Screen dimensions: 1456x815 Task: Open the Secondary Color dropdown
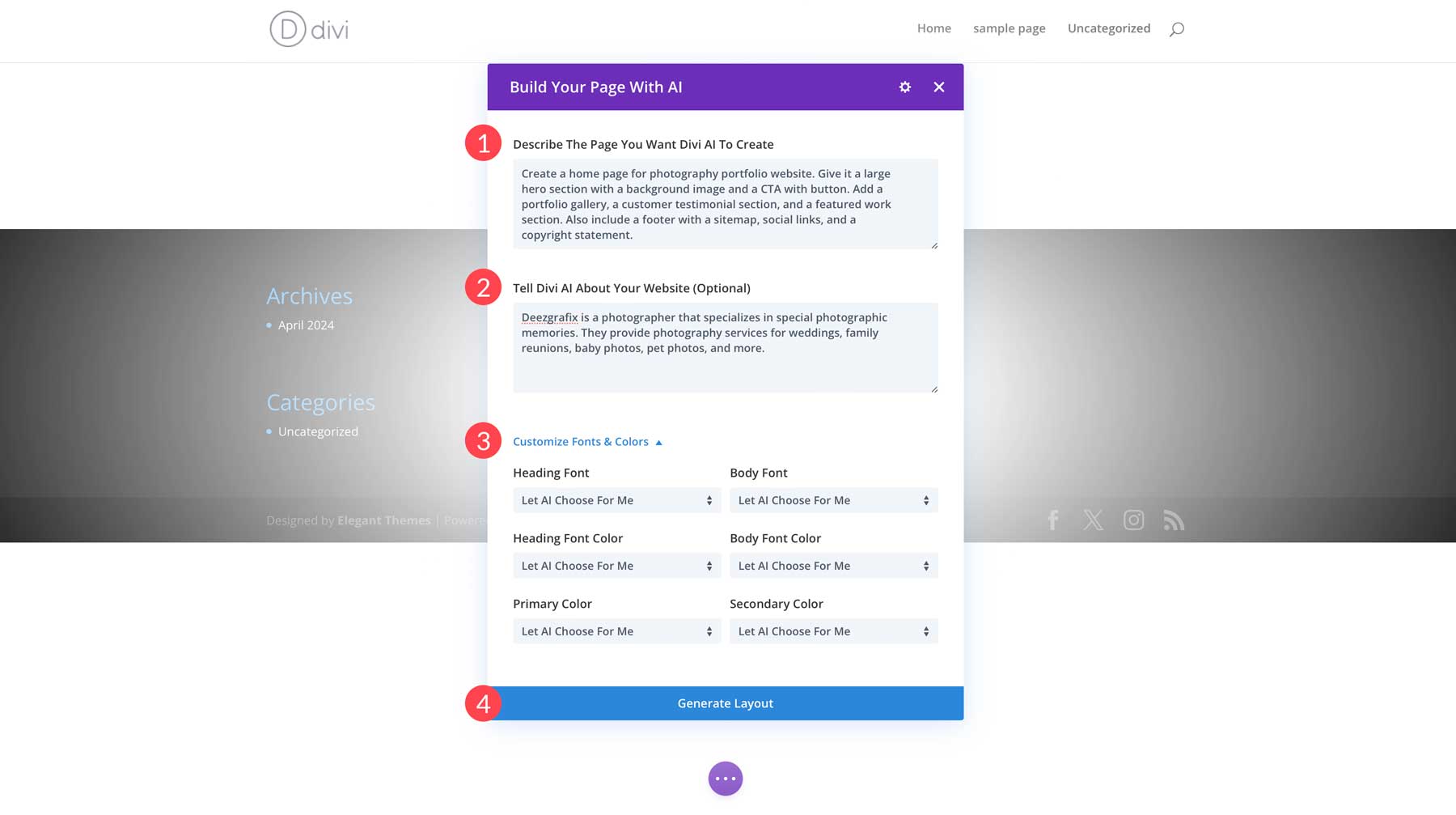833,630
